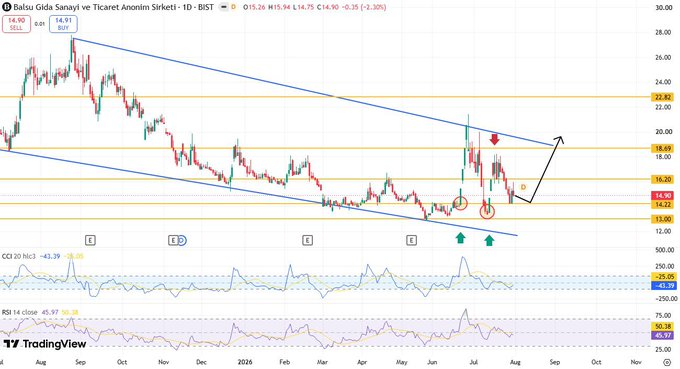Screen dimensions: 680x369
Task: Click the -0.35 (-2.30%) change value
Action: (363, 7)
